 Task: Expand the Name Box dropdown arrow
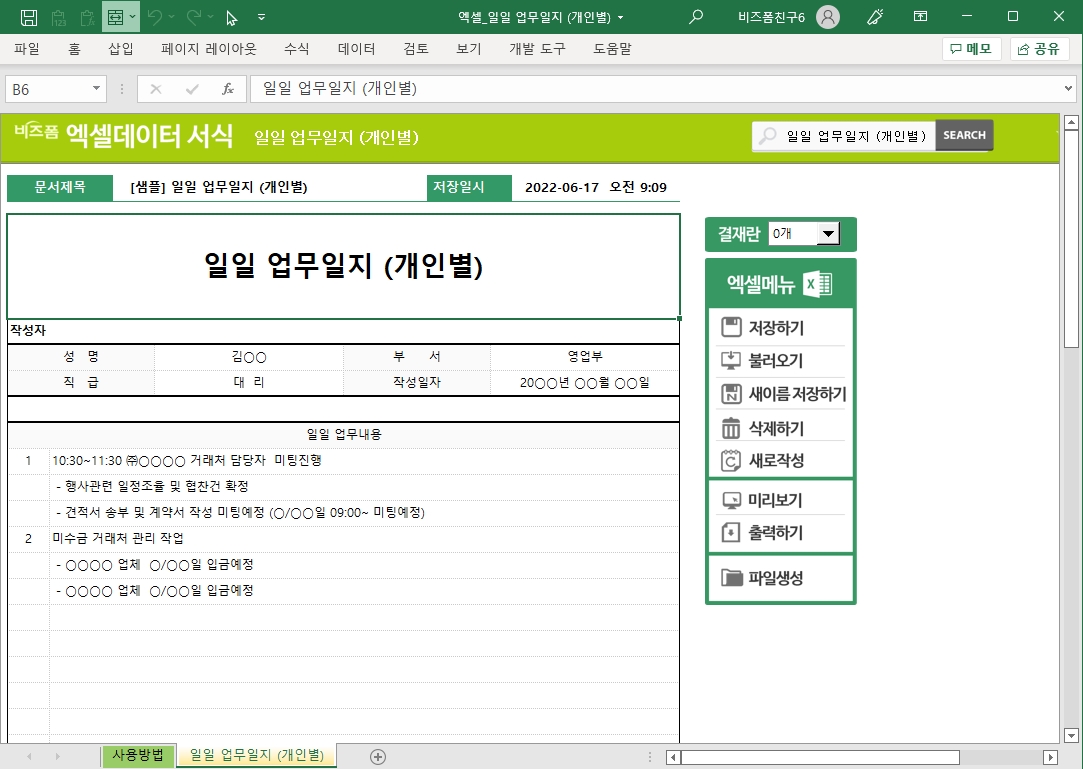(x=97, y=89)
